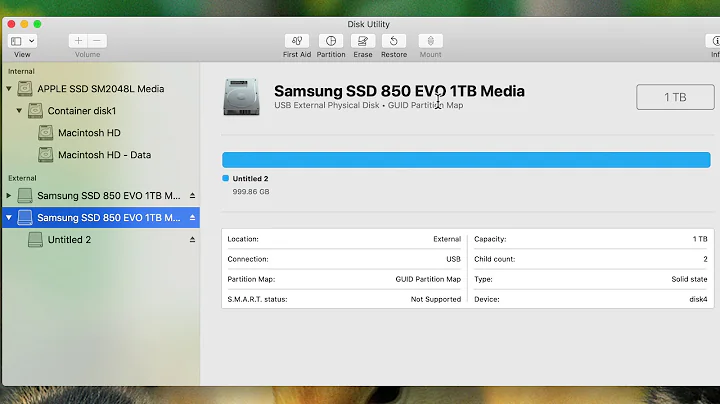The height and width of the screenshot is (404, 720).
Task: Expand the first Samsung SSD 850 EVO disk
Action: (x=9, y=196)
